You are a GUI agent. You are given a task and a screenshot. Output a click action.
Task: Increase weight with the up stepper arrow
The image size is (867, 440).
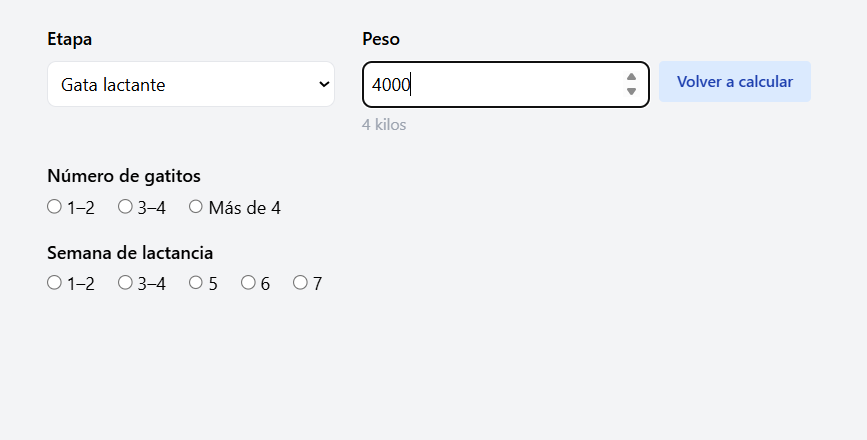tap(631, 77)
